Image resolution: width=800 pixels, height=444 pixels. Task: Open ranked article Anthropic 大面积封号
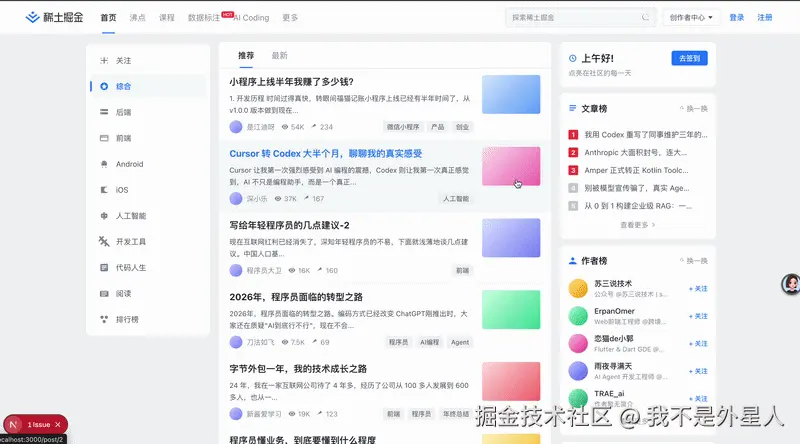[636, 153]
